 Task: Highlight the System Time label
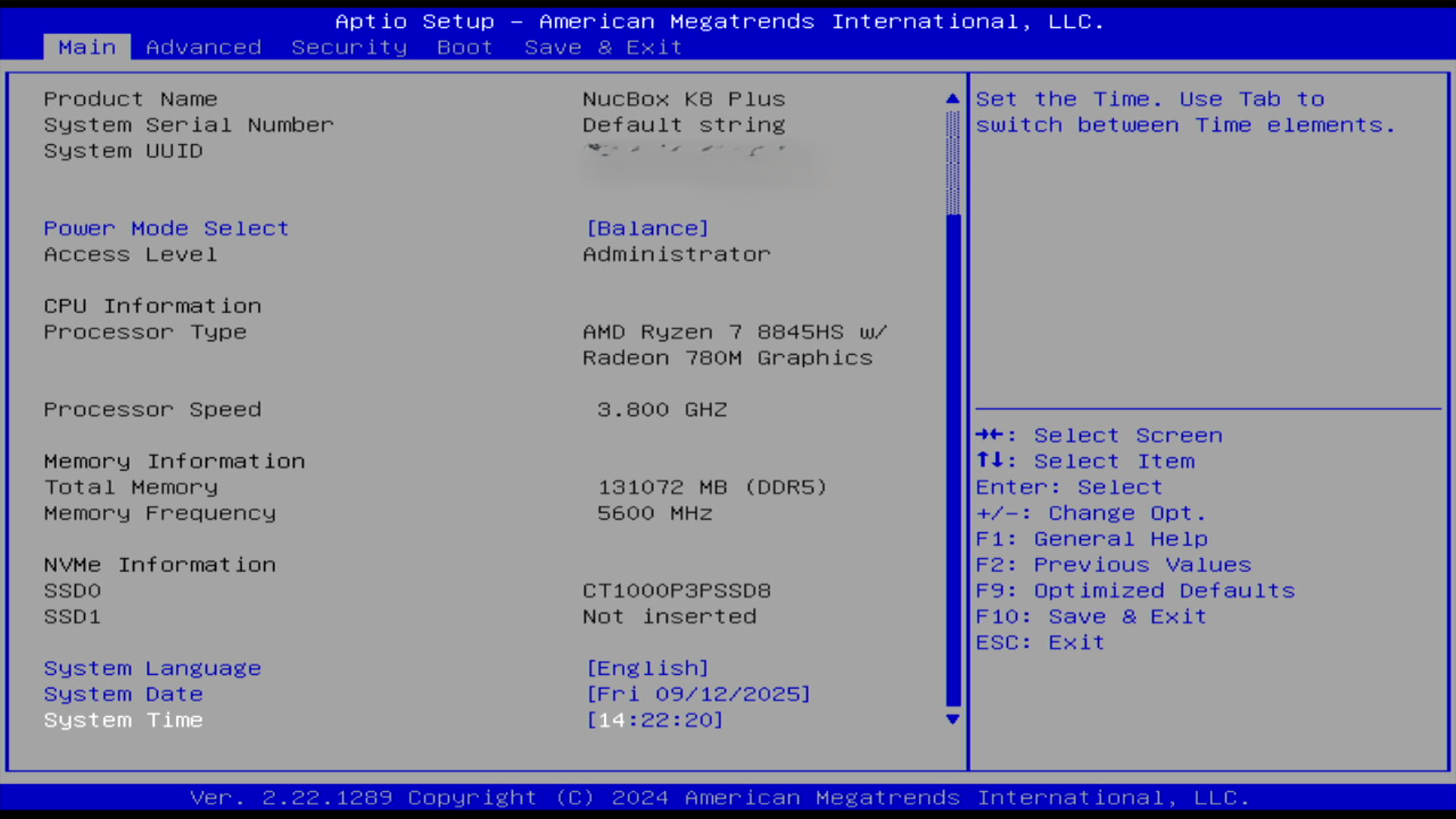123,720
